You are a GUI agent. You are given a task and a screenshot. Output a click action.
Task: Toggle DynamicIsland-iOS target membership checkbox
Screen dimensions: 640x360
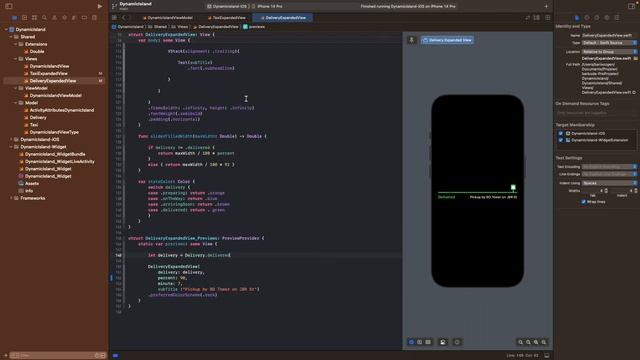click(x=561, y=133)
